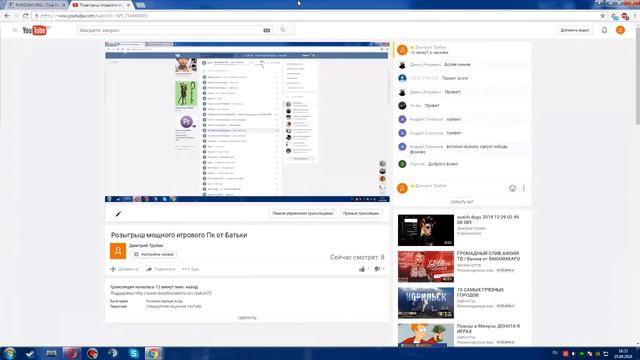Open the orange account avatar in header
Screen dimensions: 640x360
pos(620,30)
